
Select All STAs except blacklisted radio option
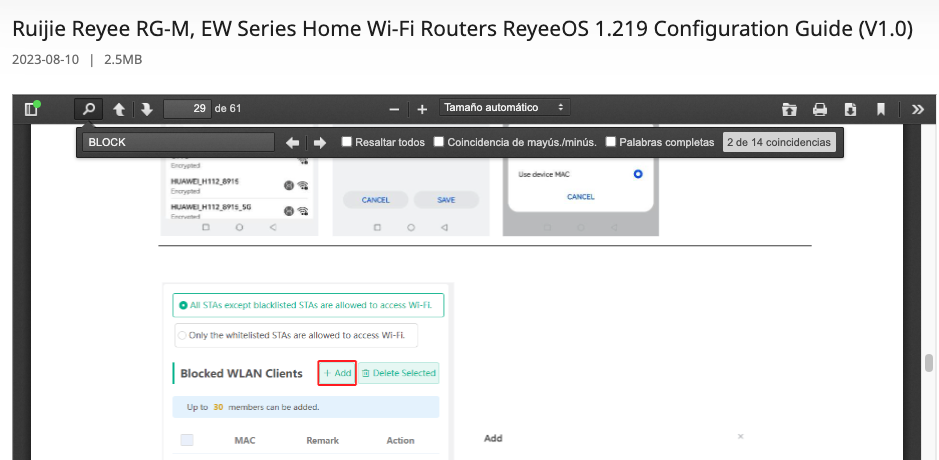point(308,305)
